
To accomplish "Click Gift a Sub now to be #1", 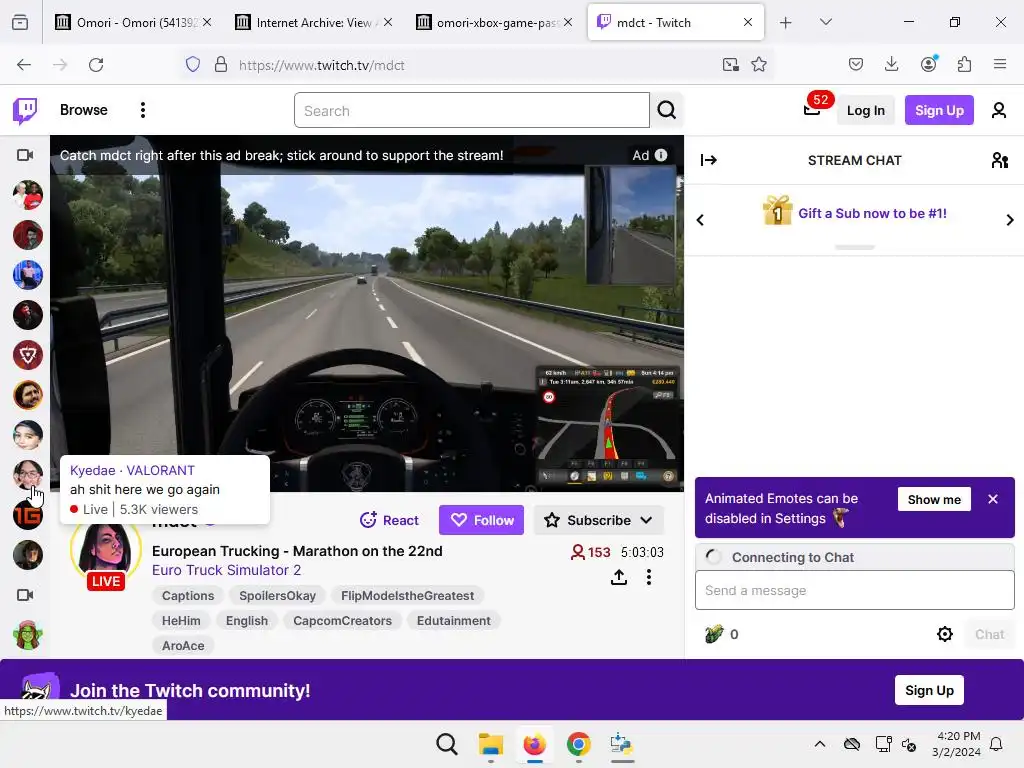I will click(872, 214).
